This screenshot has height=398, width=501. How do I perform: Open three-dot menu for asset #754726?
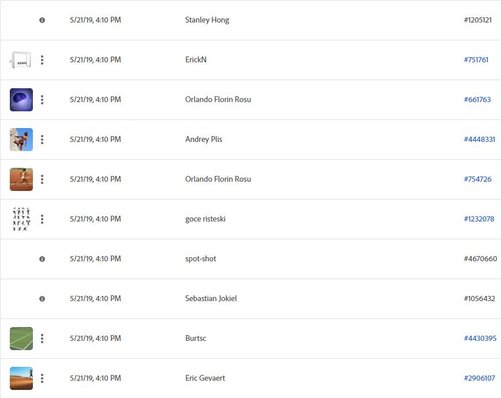click(x=42, y=179)
